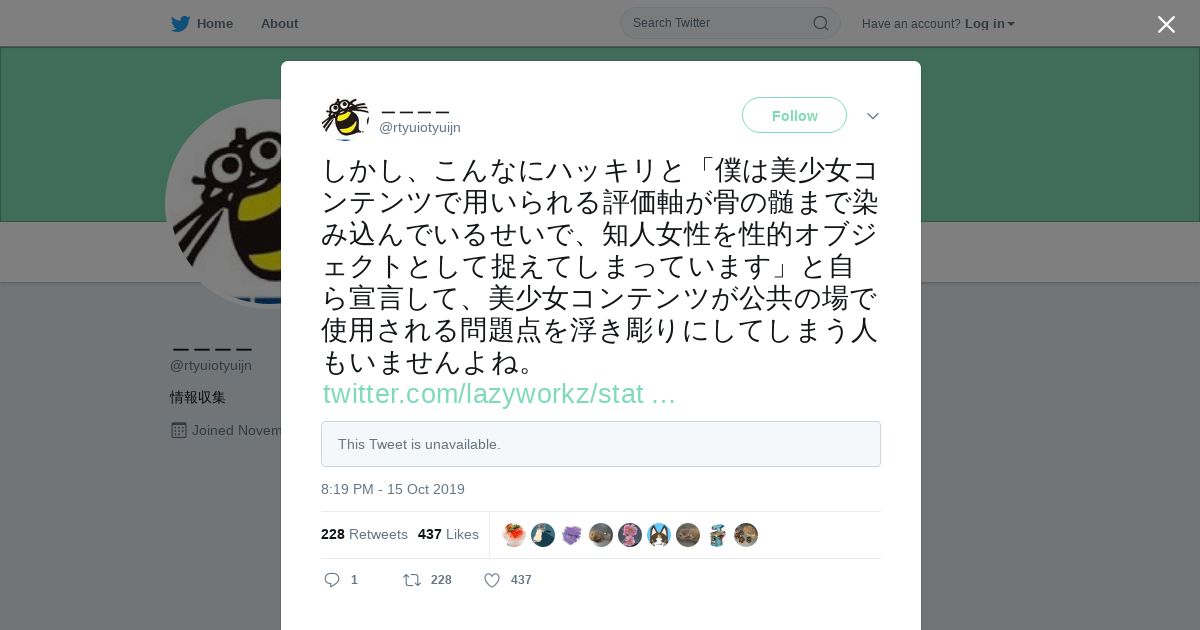View the 437 Likes list
The height and width of the screenshot is (630, 1200).
pyautogui.click(x=448, y=535)
